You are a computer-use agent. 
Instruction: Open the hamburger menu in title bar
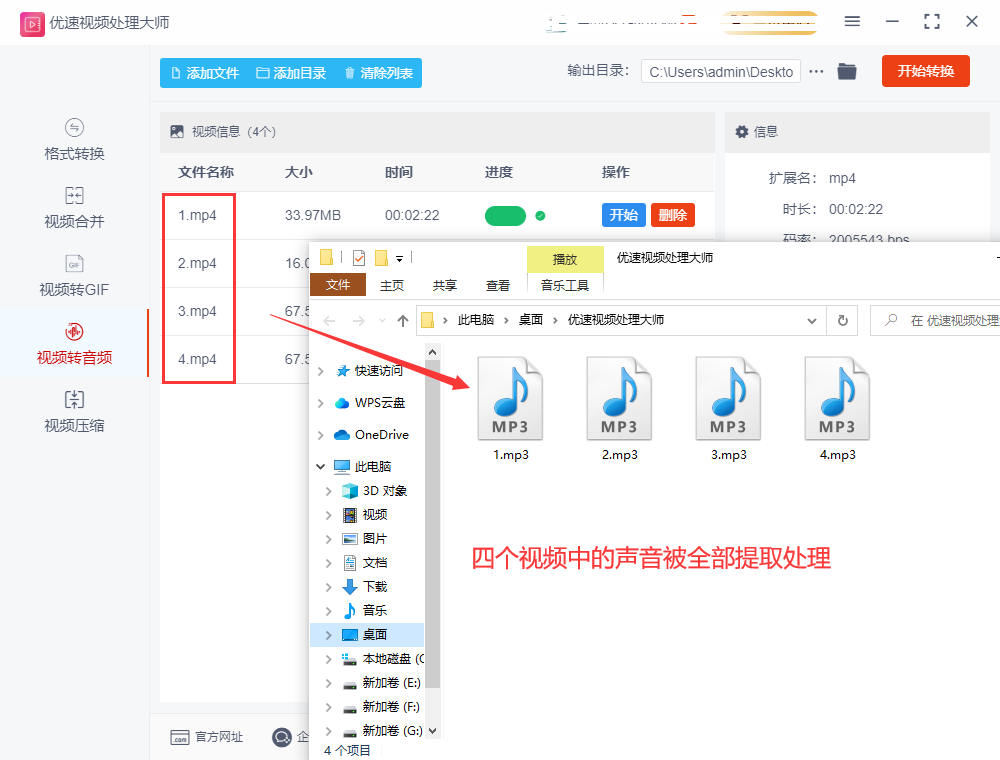point(852,21)
